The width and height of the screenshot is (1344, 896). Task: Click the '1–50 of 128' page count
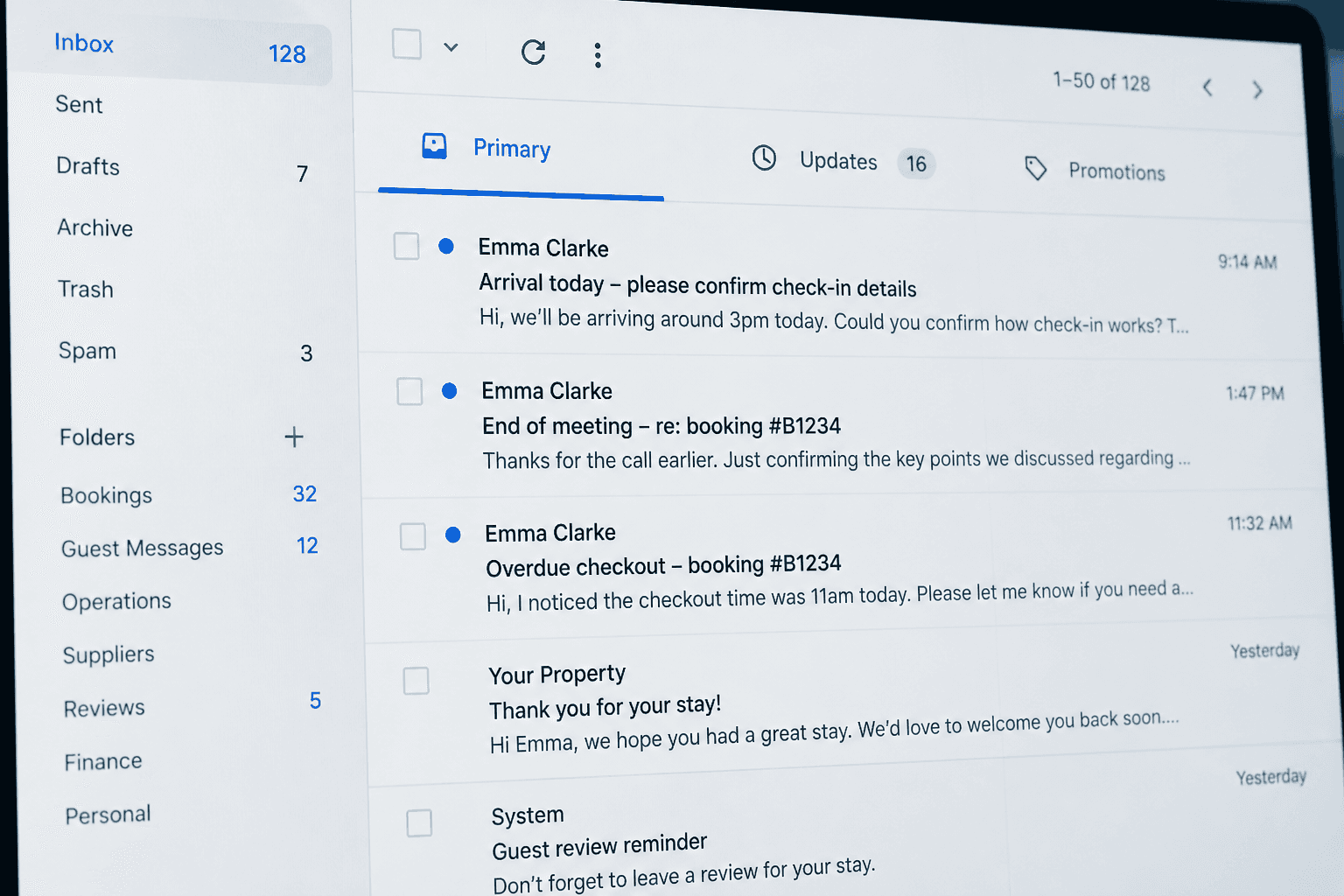1102,81
